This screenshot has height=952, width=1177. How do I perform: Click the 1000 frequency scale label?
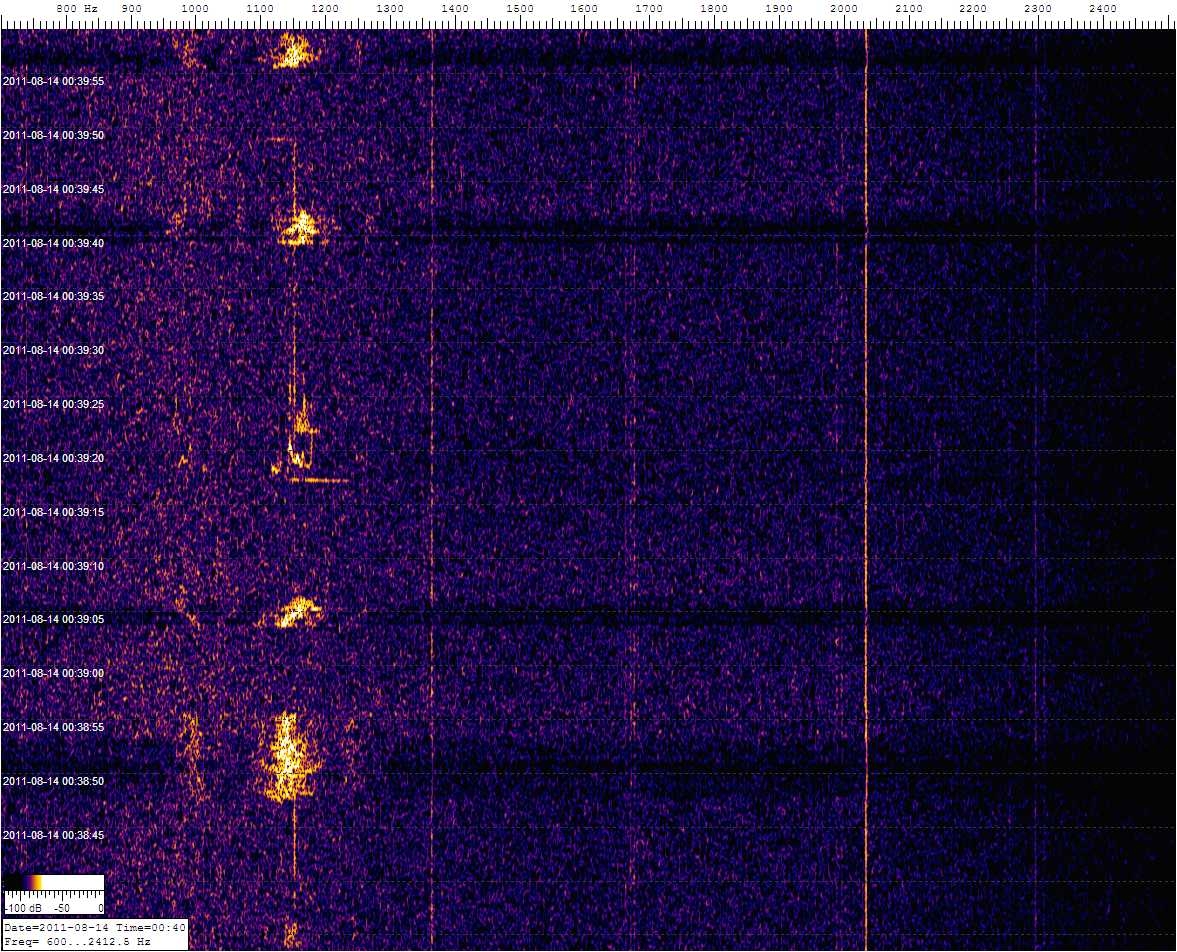[x=195, y=9]
